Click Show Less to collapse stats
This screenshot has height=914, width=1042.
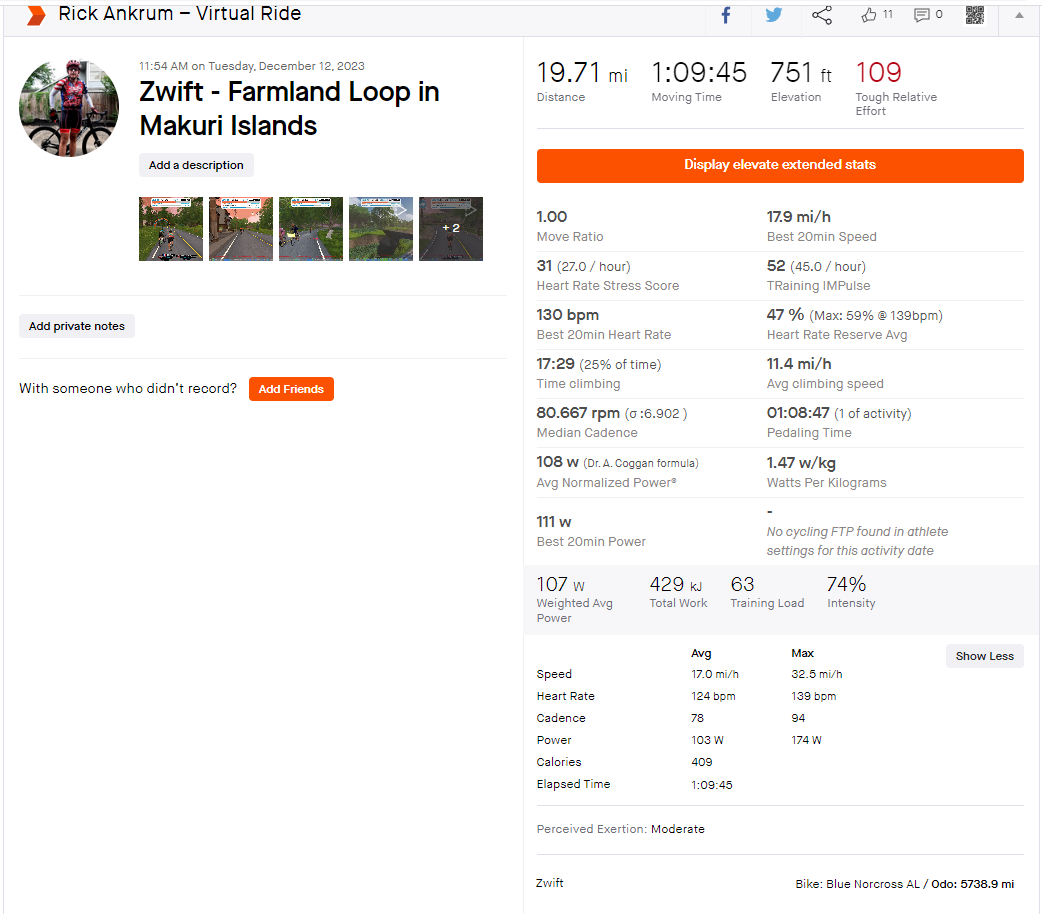tap(984, 656)
